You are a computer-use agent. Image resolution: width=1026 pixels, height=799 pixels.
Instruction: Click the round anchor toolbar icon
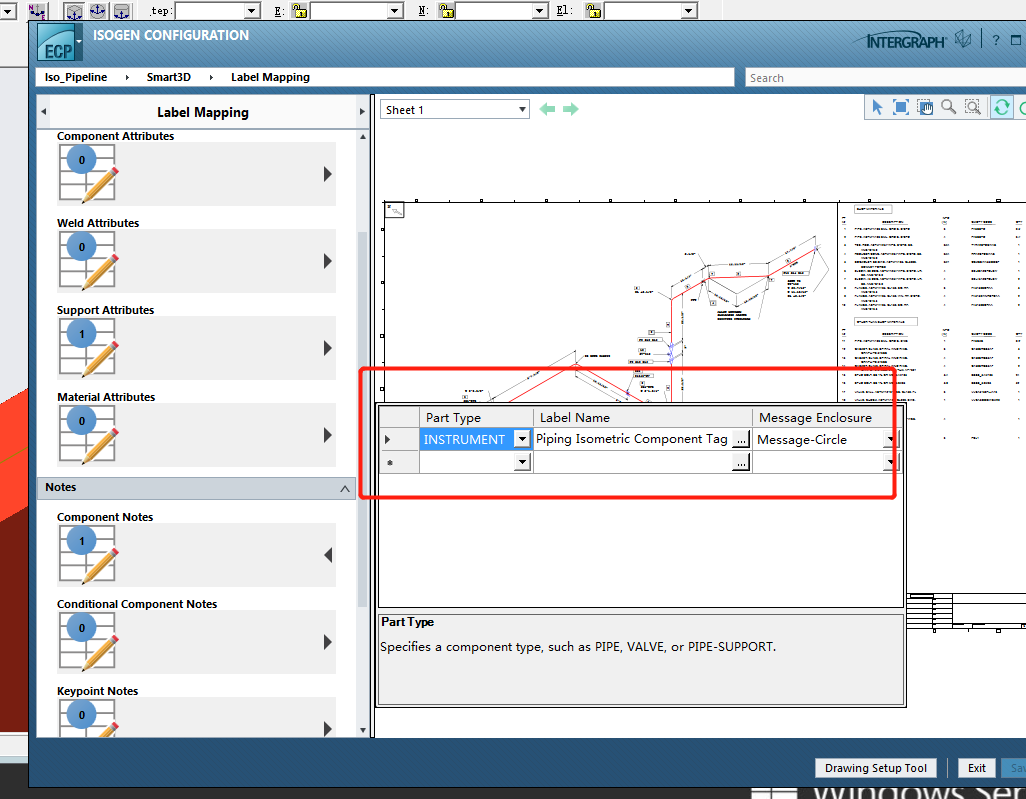click(x=97, y=11)
